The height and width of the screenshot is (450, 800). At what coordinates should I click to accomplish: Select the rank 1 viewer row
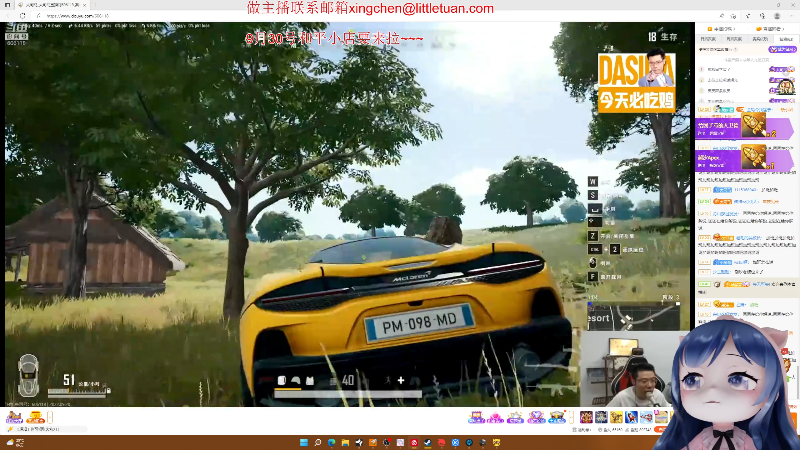coord(747,69)
